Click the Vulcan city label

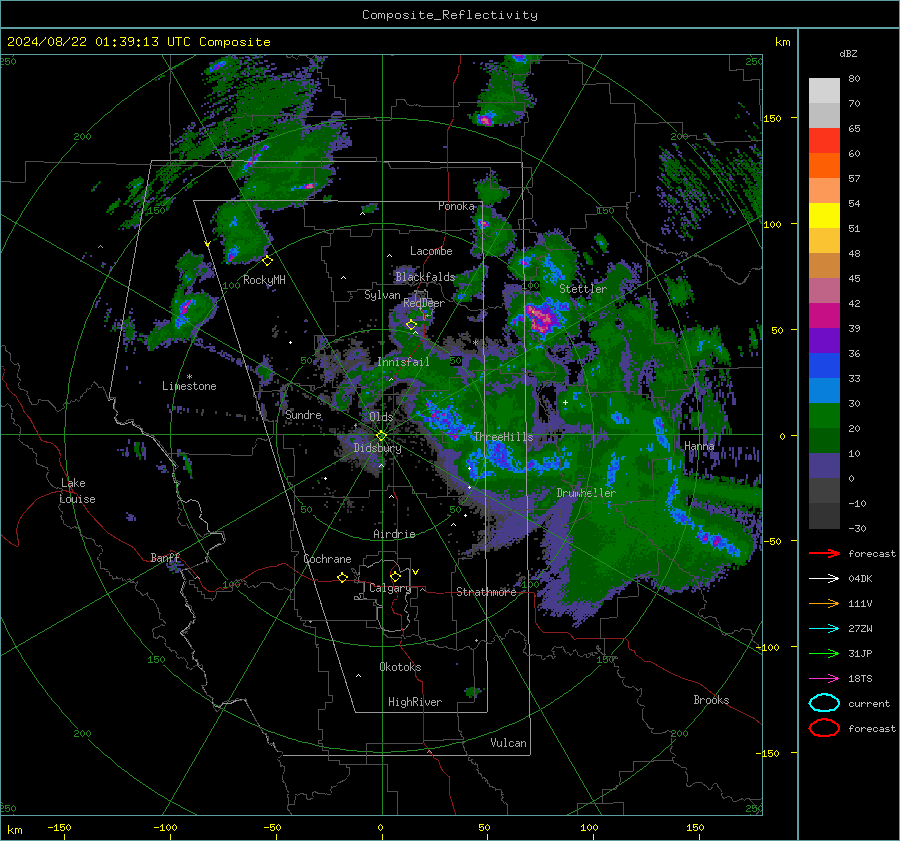coord(508,743)
